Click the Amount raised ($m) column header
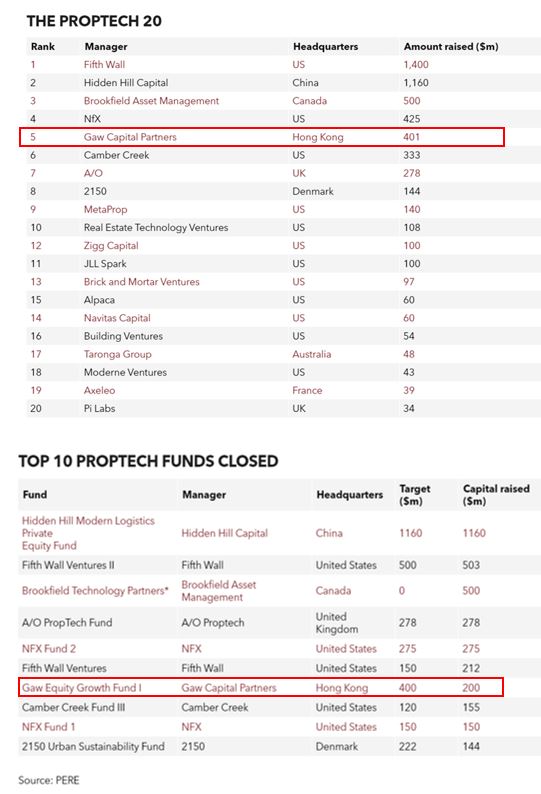This screenshot has width=541, height=794. [x=451, y=47]
